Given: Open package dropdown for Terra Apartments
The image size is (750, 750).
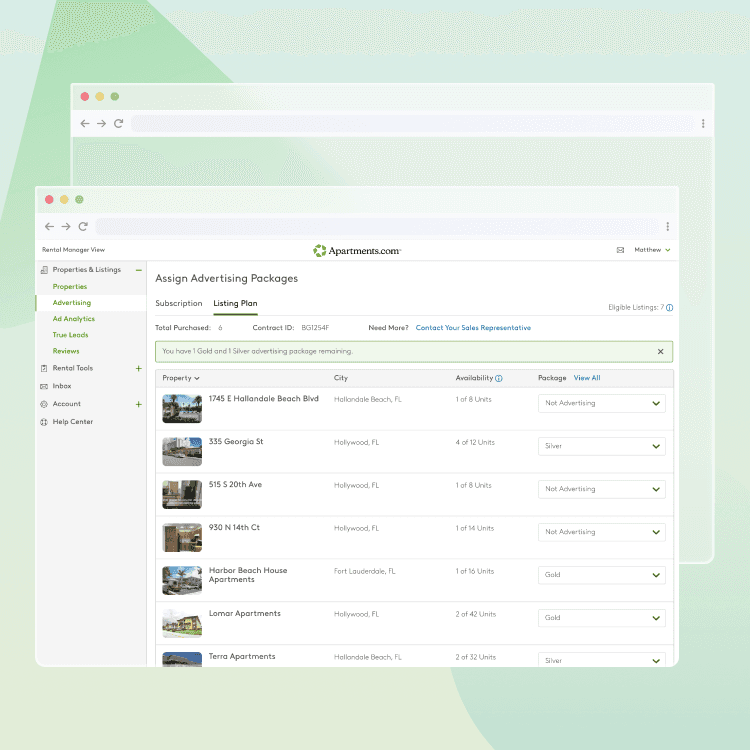Looking at the screenshot, I should coord(602,660).
